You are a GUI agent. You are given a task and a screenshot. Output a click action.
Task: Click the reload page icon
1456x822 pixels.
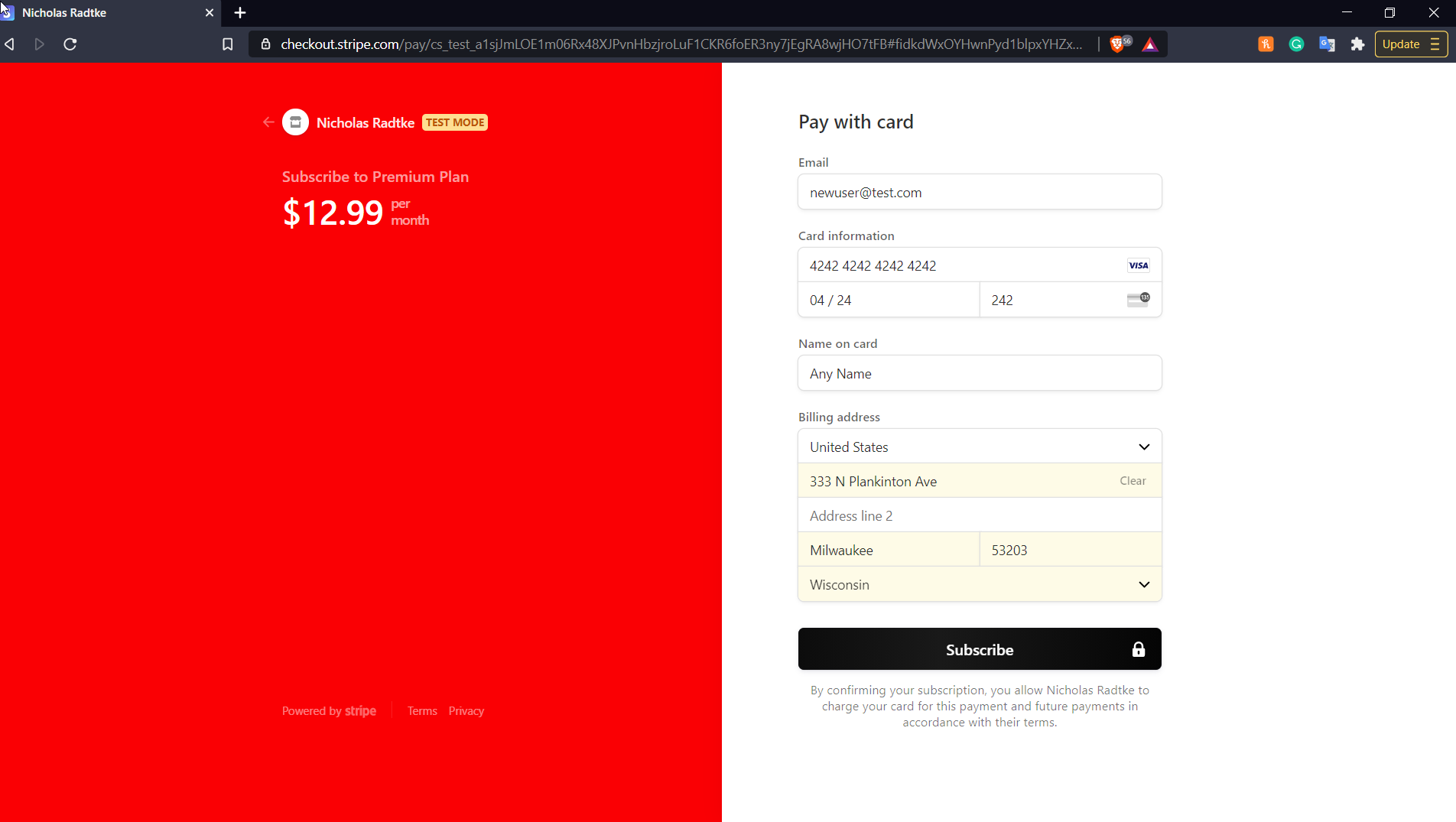pyautogui.click(x=69, y=44)
